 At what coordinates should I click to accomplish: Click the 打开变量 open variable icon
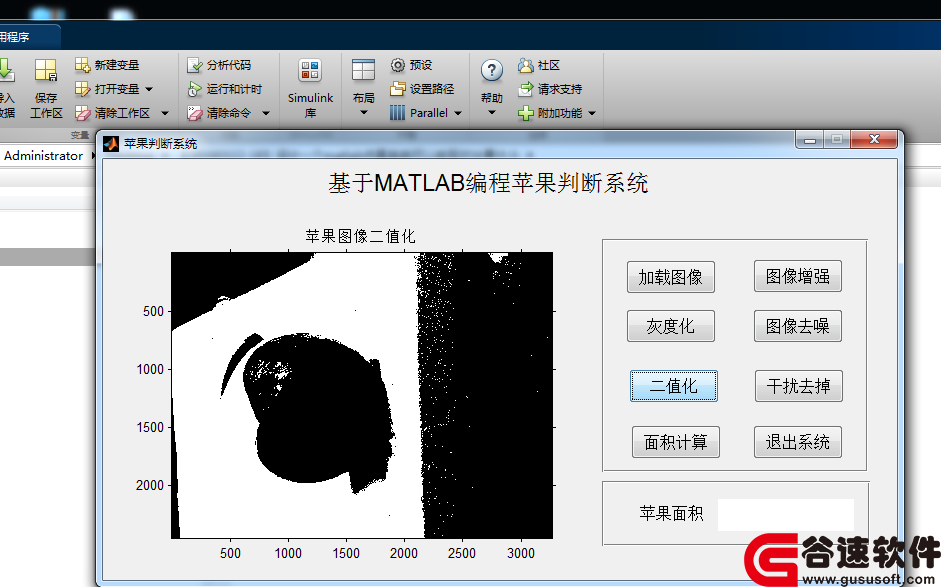pyautogui.click(x=82, y=89)
